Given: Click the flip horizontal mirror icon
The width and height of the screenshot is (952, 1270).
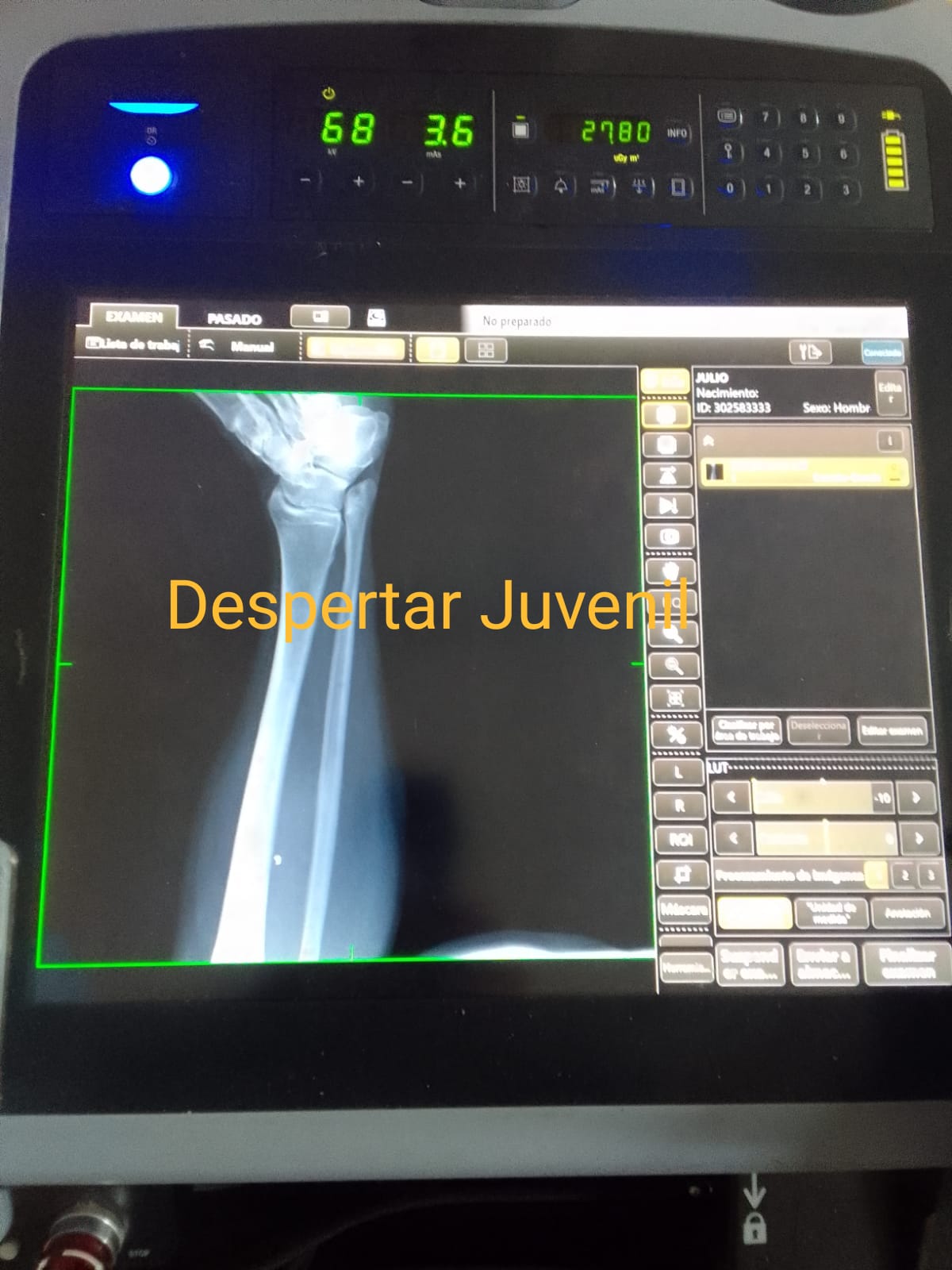Looking at the screenshot, I should click(x=669, y=506).
